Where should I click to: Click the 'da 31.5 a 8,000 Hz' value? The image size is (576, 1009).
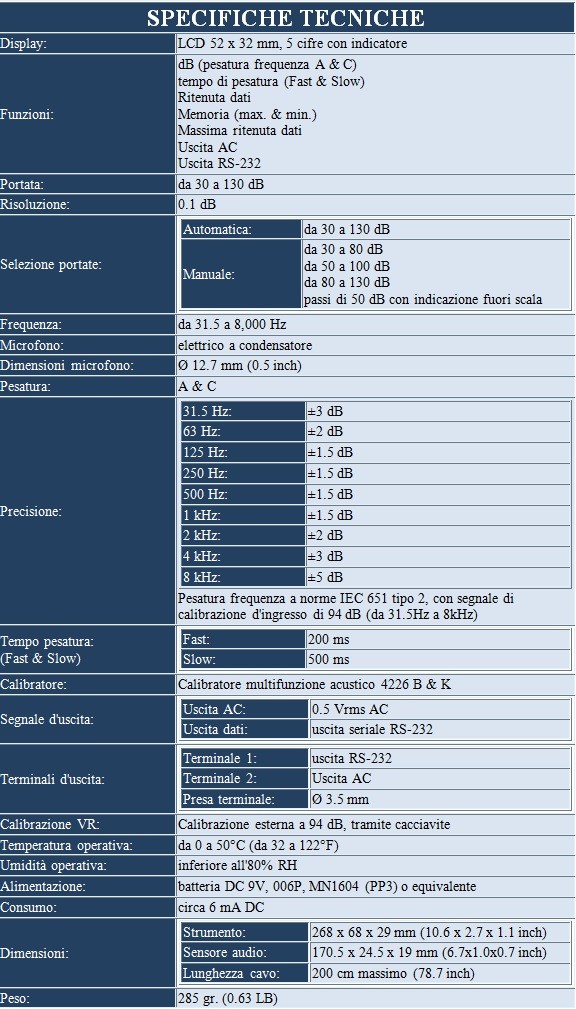point(232,324)
